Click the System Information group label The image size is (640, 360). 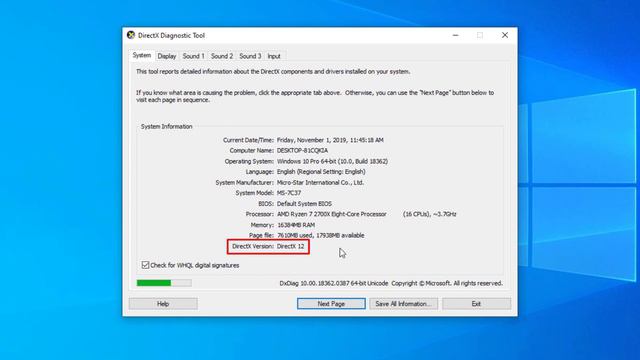point(167,127)
